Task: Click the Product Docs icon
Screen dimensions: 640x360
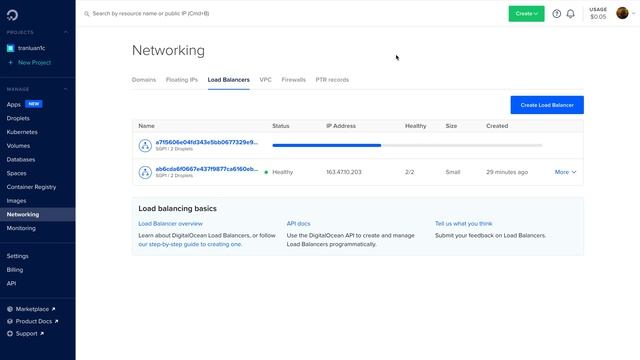Action: coord(10,321)
